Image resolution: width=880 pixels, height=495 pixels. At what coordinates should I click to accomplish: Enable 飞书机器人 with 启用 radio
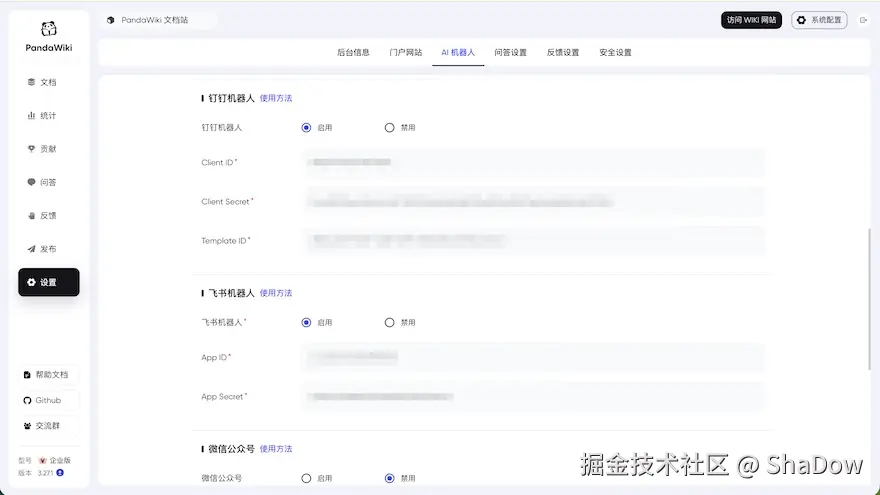pos(306,323)
